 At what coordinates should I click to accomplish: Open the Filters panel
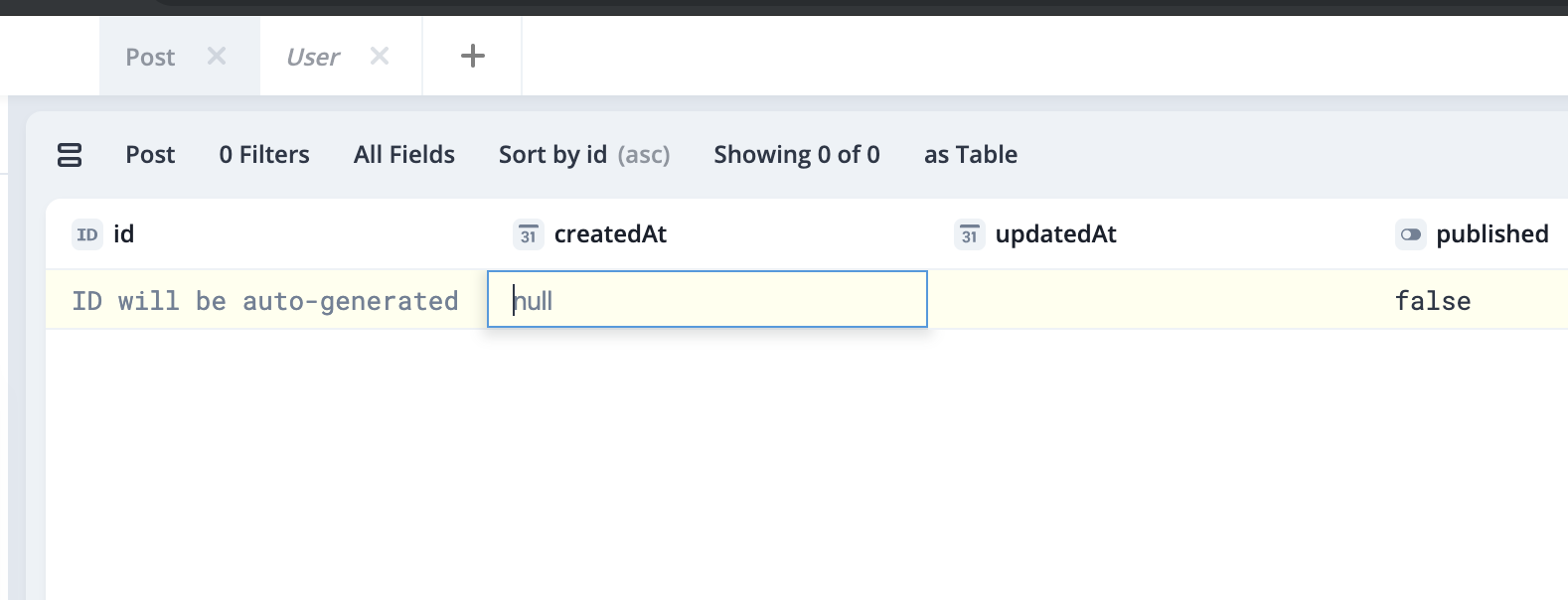(x=263, y=155)
